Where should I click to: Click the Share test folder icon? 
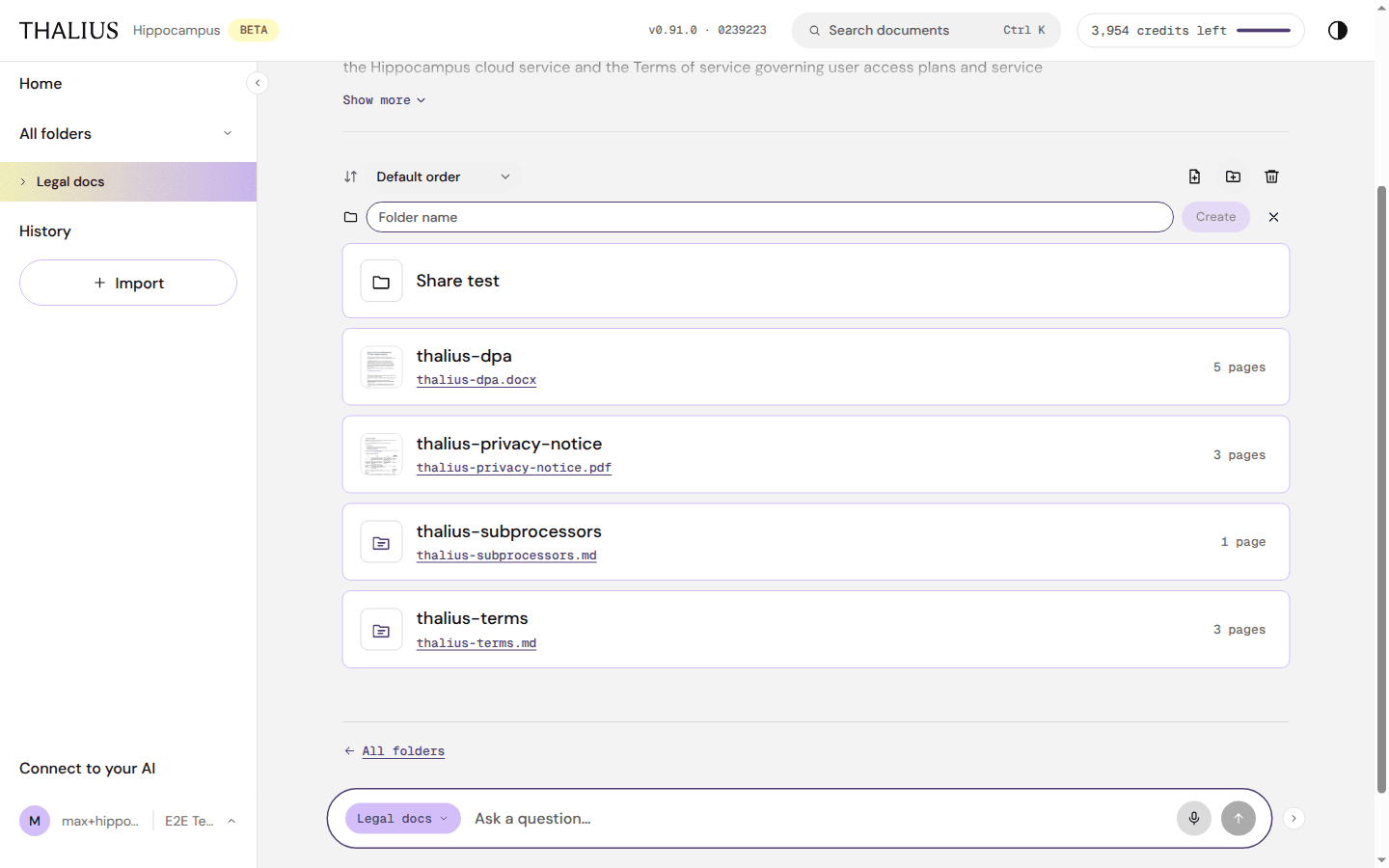click(x=381, y=282)
